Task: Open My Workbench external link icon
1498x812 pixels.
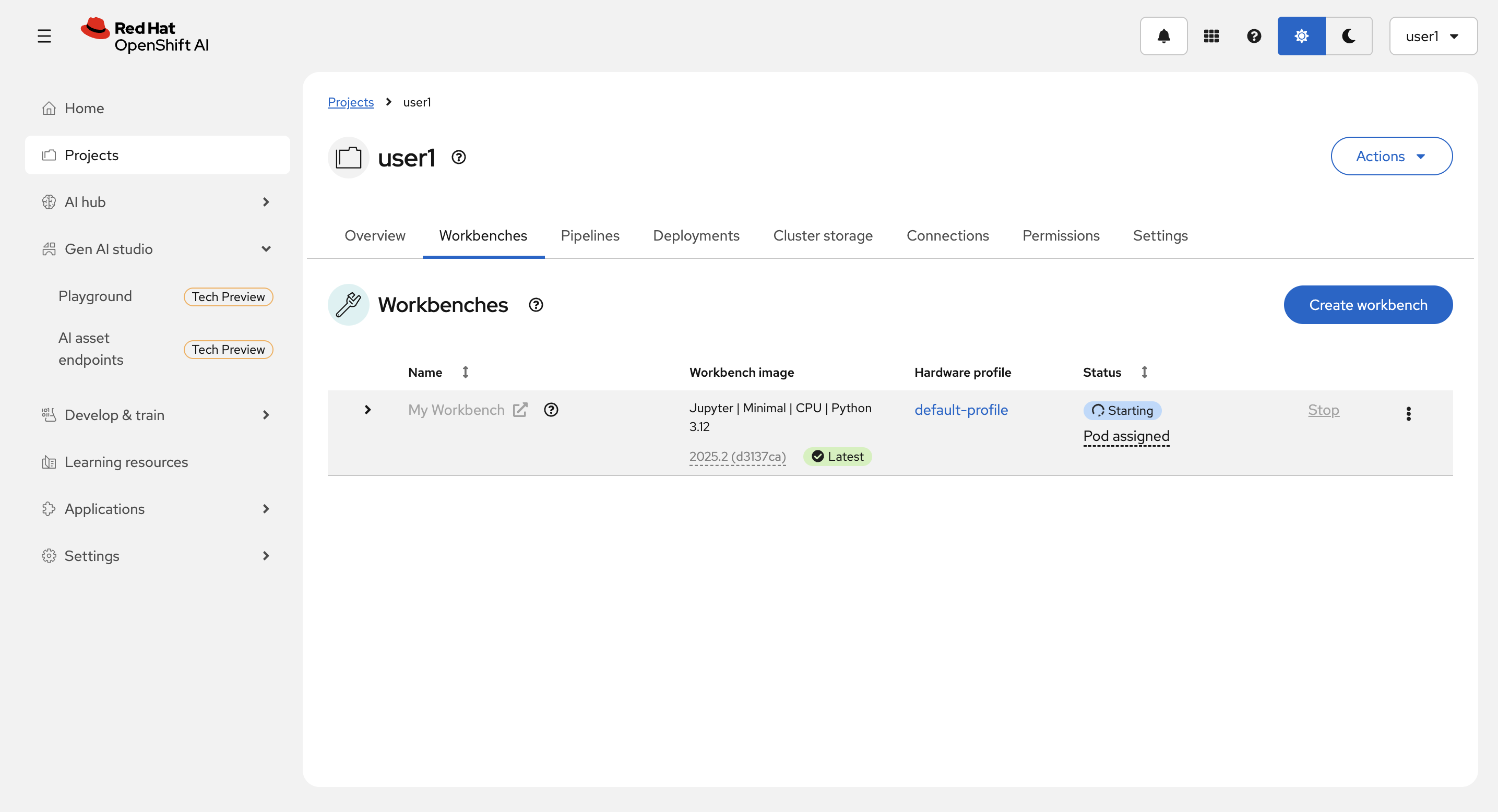Action: pyautogui.click(x=520, y=410)
